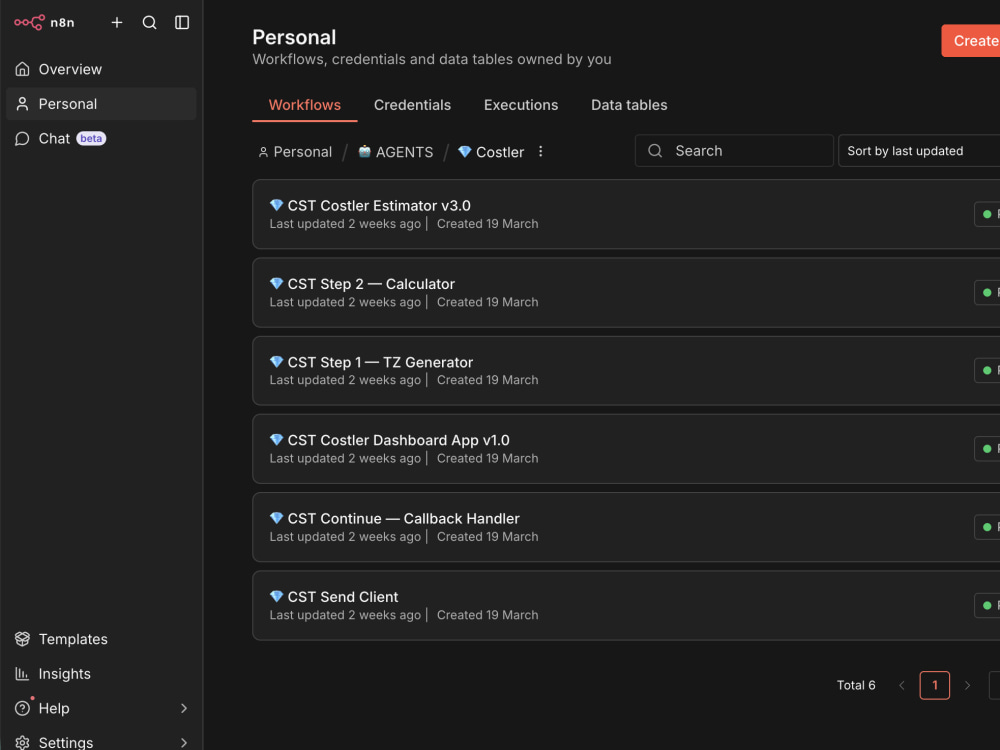Click status badge on CST Step 2 Calculator row
1000x750 pixels.
point(987,293)
